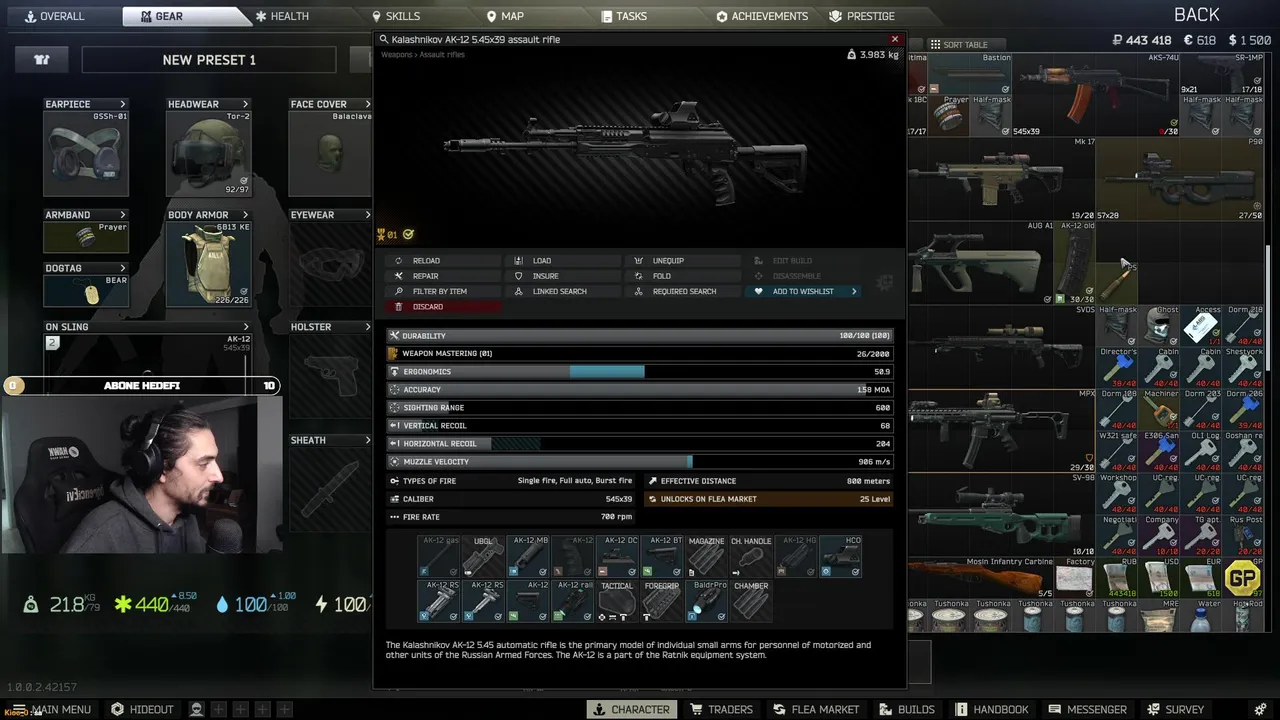The image size is (1280, 720).
Task: Expand the HEADWEAR slot arrow
Action: (x=245, y=104)
